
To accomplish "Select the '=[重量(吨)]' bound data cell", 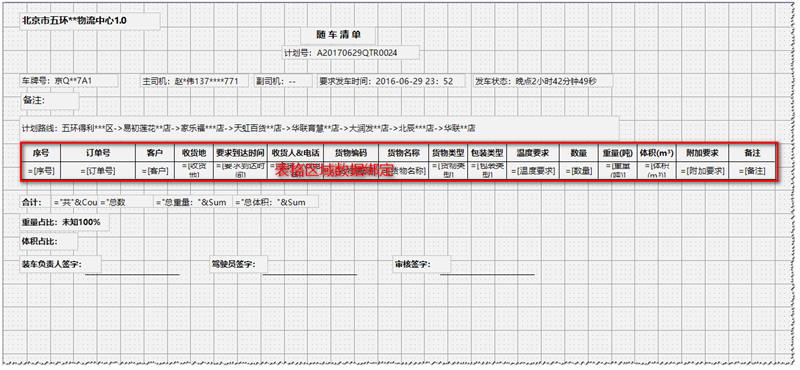I will (x=617, y=170).
